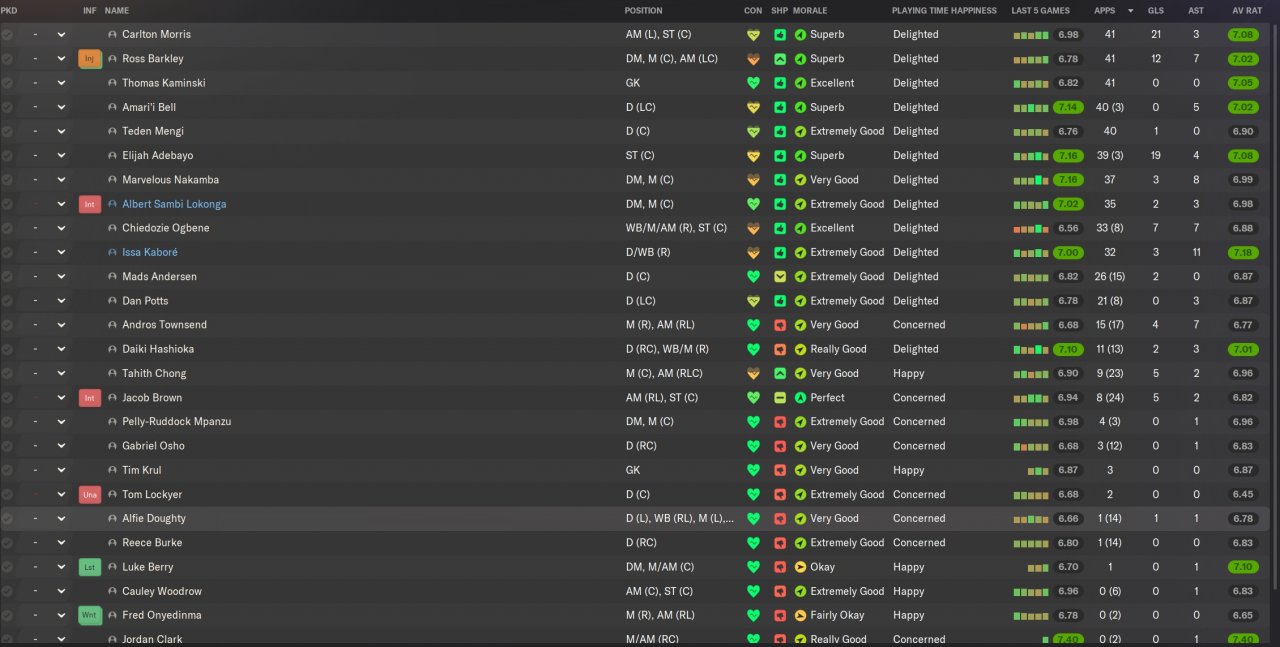The height and width of the screenshot is (647, 1280).
Task: Open Alfie Doughty's player name link
Action: 154,519
